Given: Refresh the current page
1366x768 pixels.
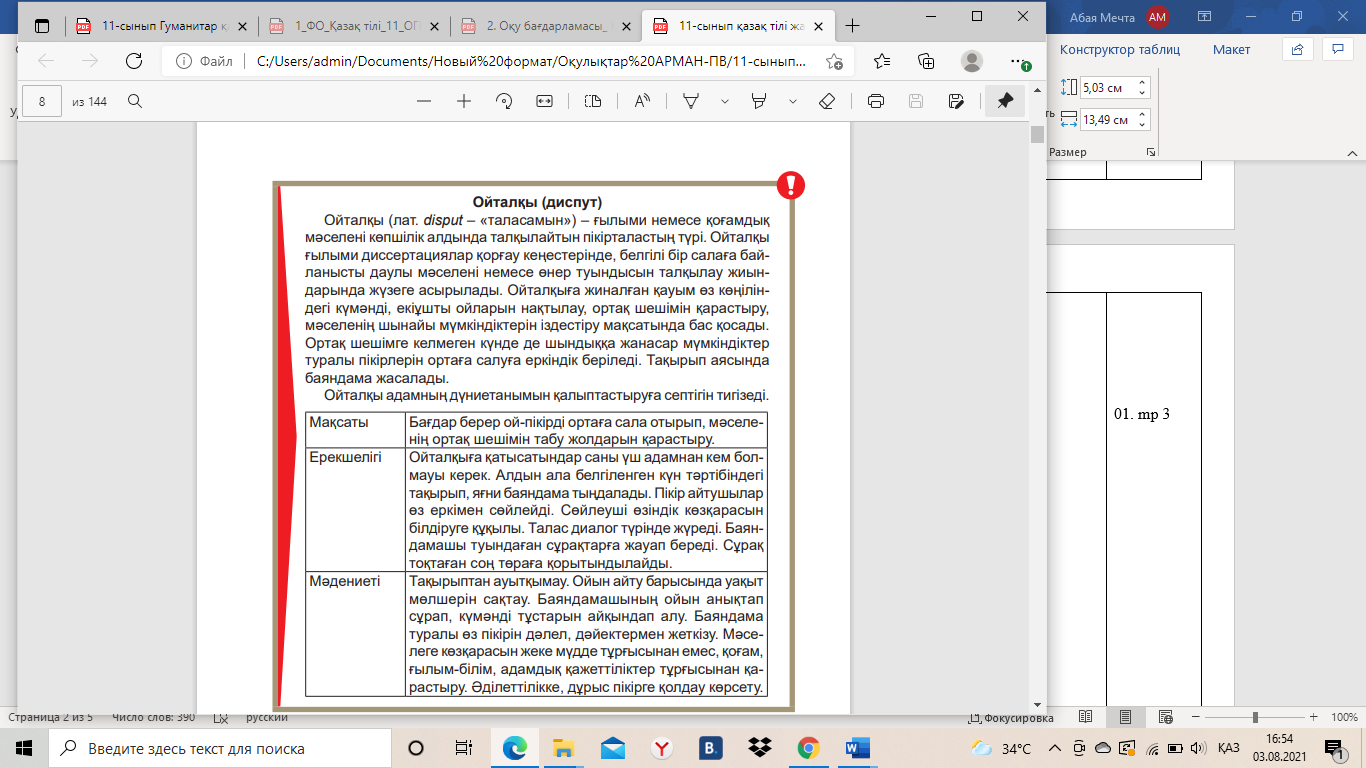Looking at the screenshot, I should 133,61.
